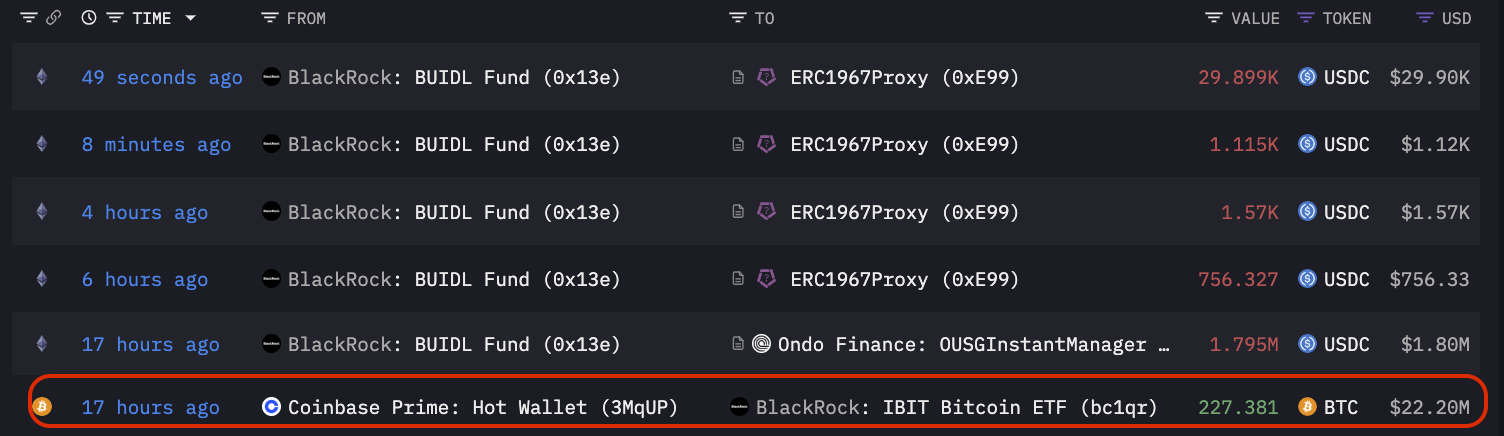The width and height of the screenshot is (1504, 436).
Task: Open the '49 seconds ago' transaction link
Action: pyautogui.click(x=162, y=77)
